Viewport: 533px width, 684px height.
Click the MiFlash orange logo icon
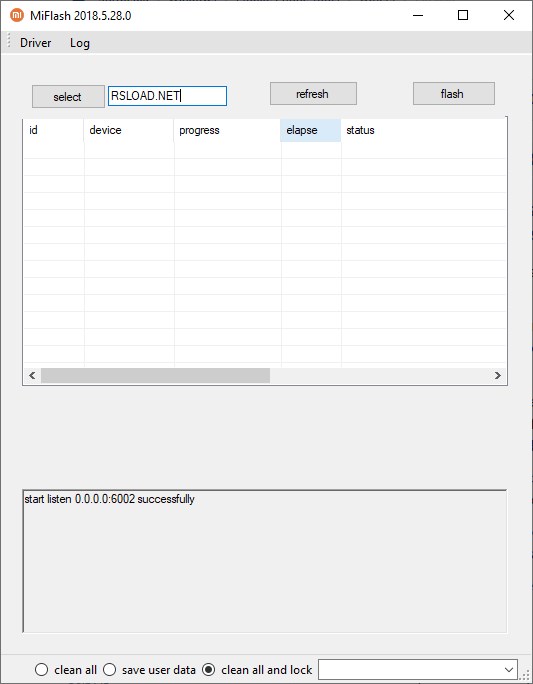(x=17, y=16)
